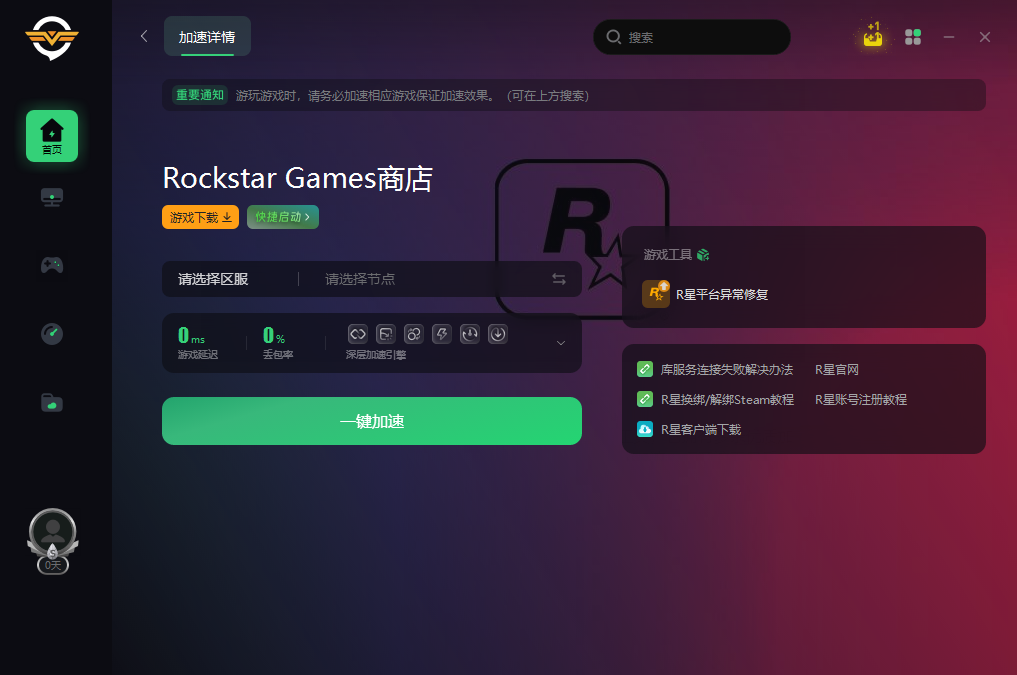Click the two-circles engine icon
Screen dimensions: 1017x675
[414, 334]
